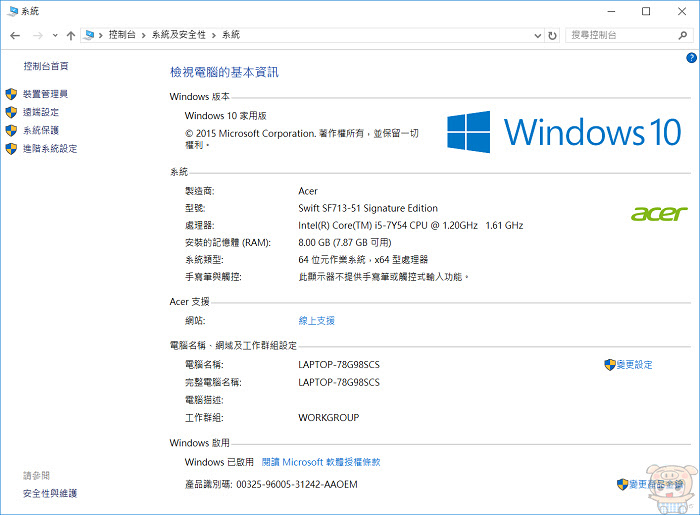
Task: Click the 搜尋控制台 search field
Action: tap(629, 35)
